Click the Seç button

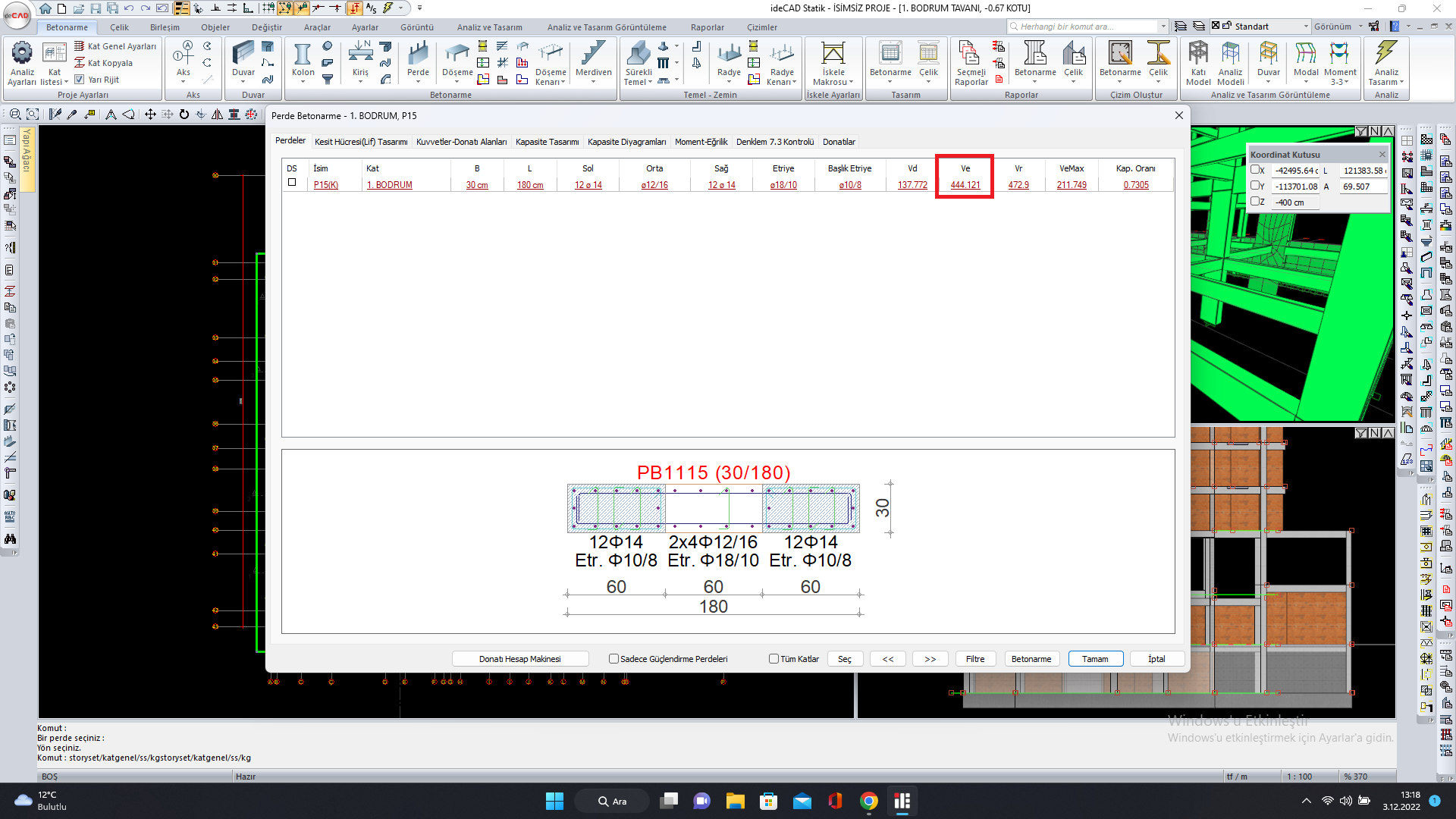pos(845,659)
